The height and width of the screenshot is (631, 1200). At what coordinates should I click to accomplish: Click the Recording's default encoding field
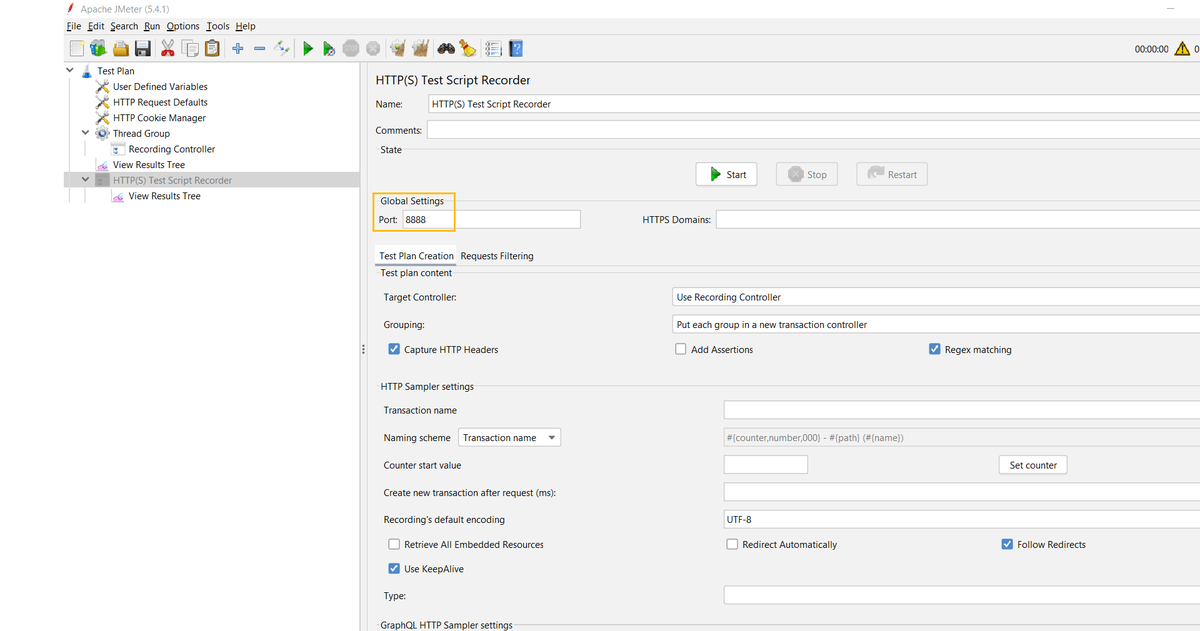click(x=962, y=519)
